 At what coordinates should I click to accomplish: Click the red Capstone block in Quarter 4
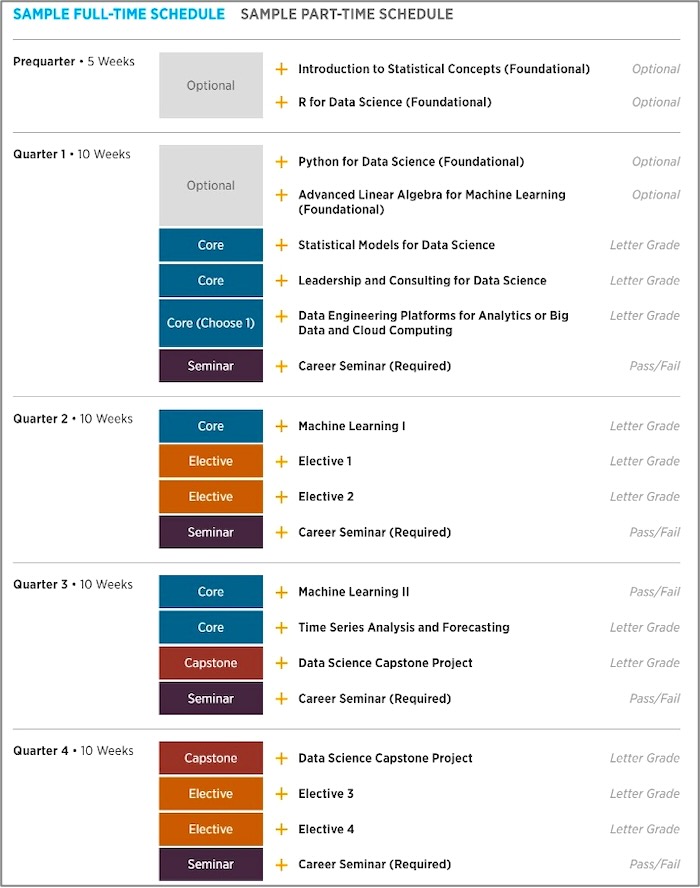click(x=211, y=758)
